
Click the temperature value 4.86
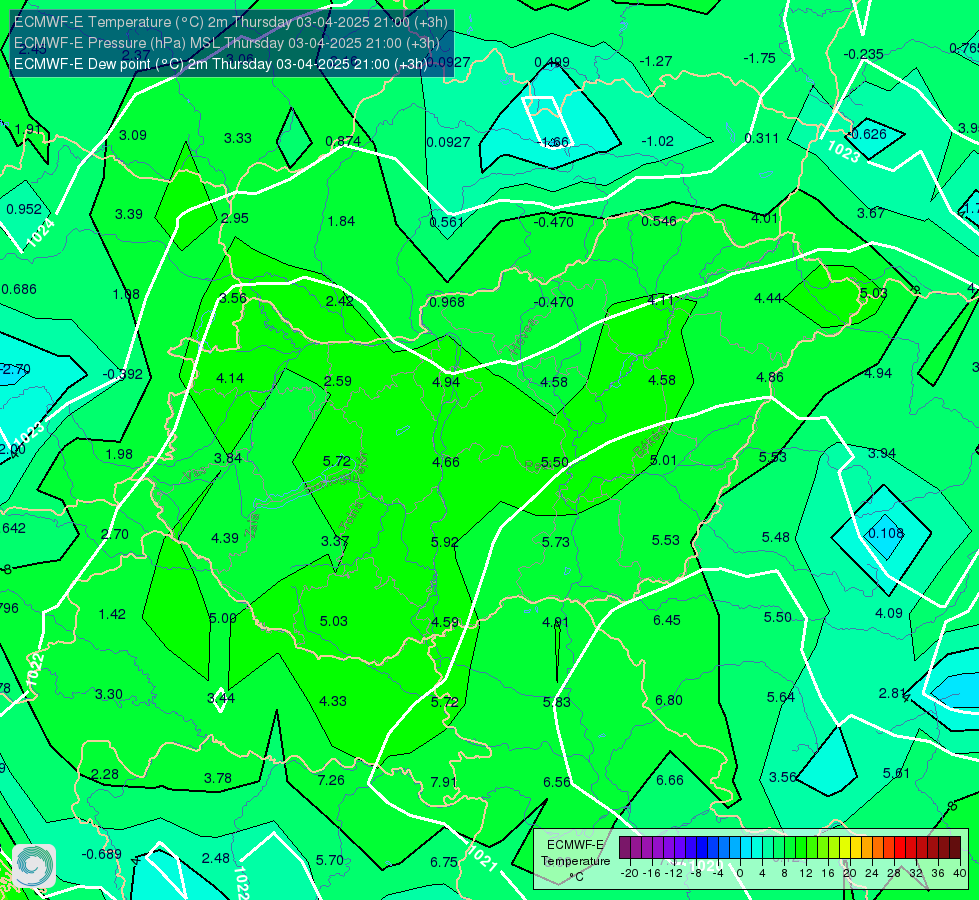(770, 377)
